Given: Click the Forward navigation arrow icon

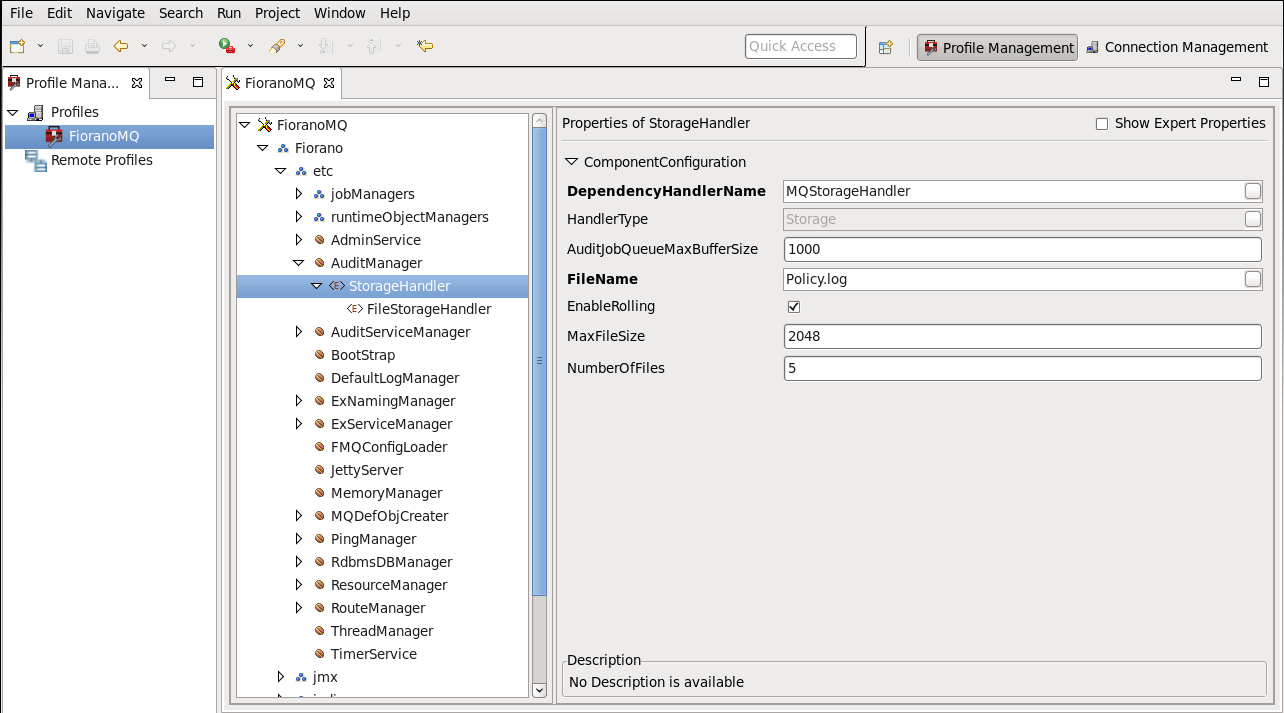Looking at the screenshot, I should (169, 46).
